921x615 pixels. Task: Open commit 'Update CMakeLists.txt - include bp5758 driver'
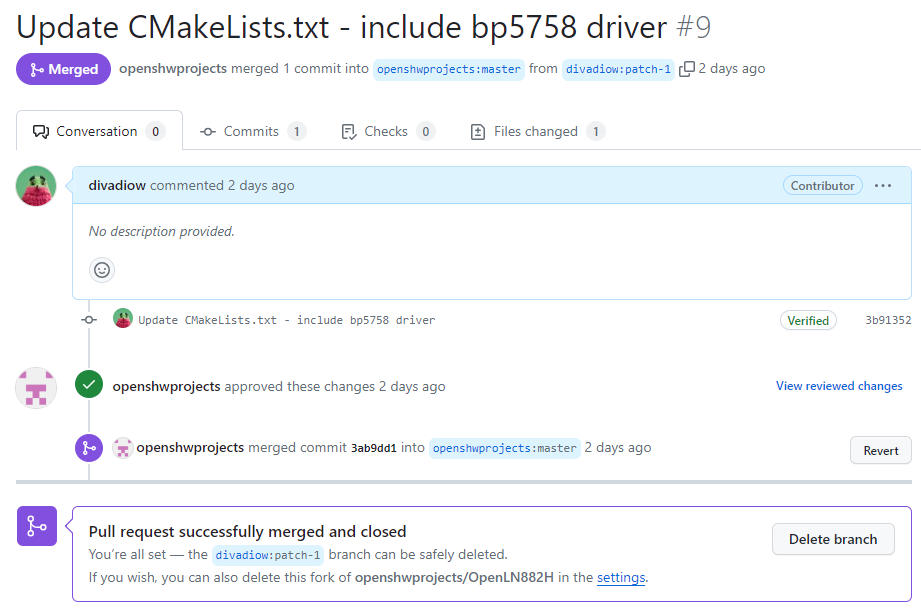pos(287,320)
